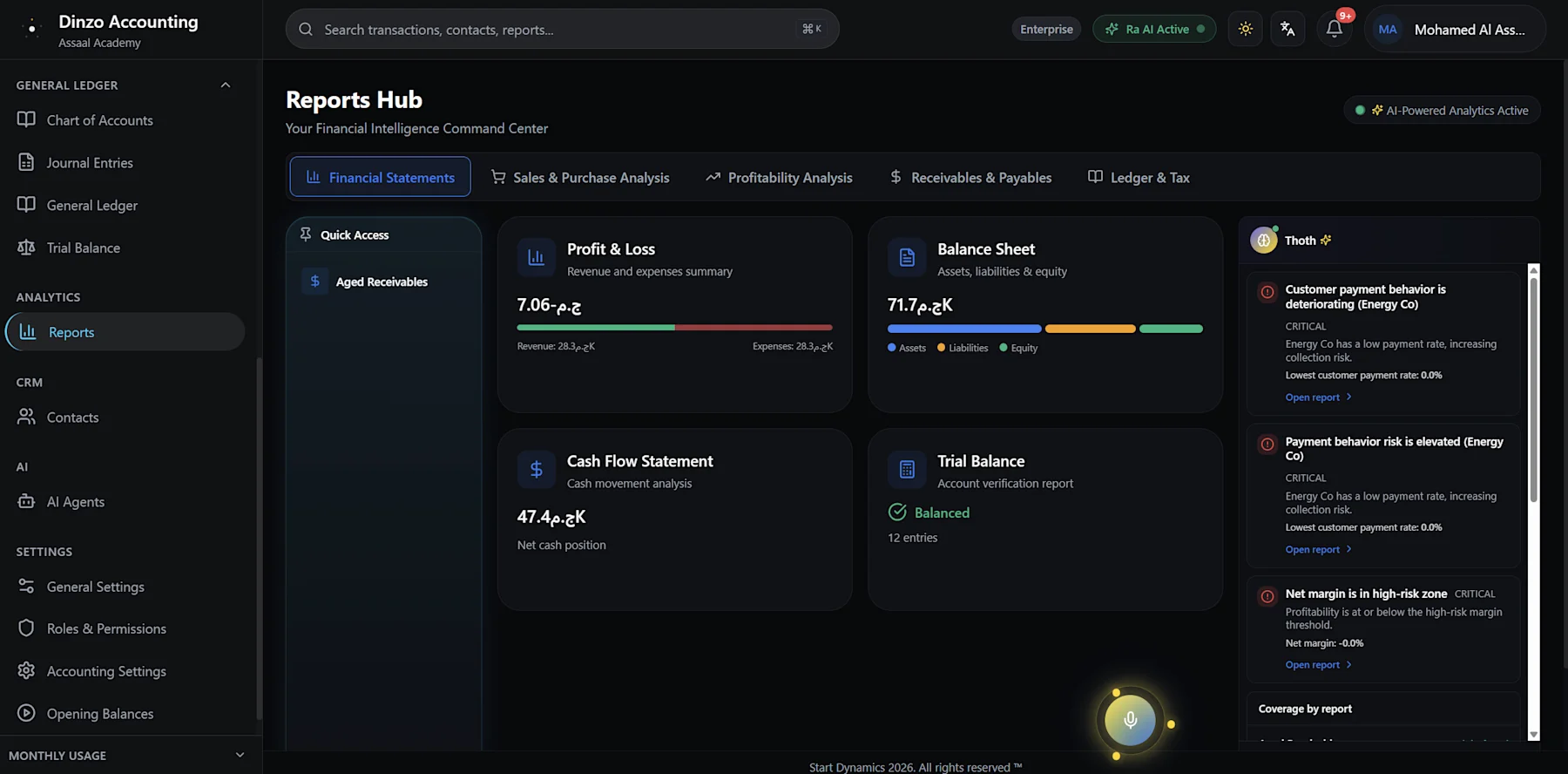Switch to the Receivables & Payables tab
Screen dimensions: 1568x774
click(970, 177)
